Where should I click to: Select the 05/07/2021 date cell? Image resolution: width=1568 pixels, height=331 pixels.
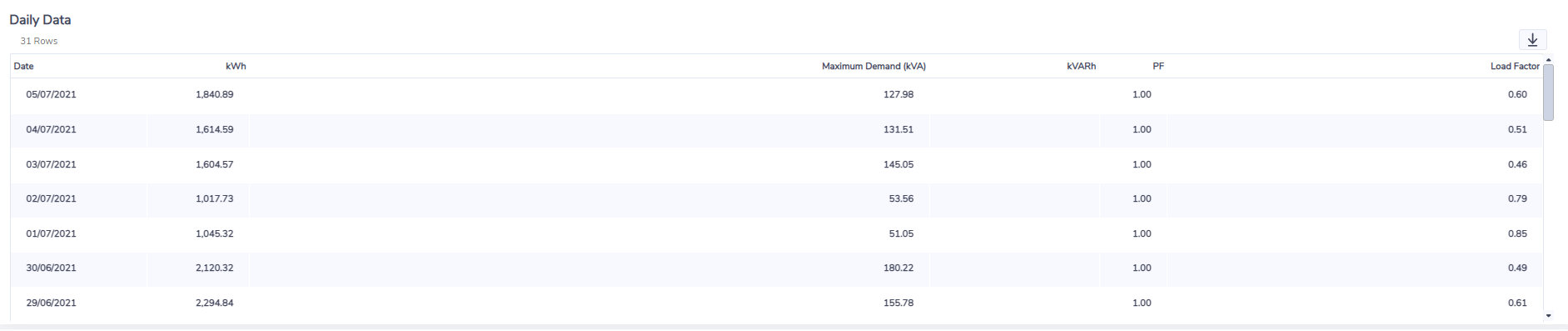[51, 95]
